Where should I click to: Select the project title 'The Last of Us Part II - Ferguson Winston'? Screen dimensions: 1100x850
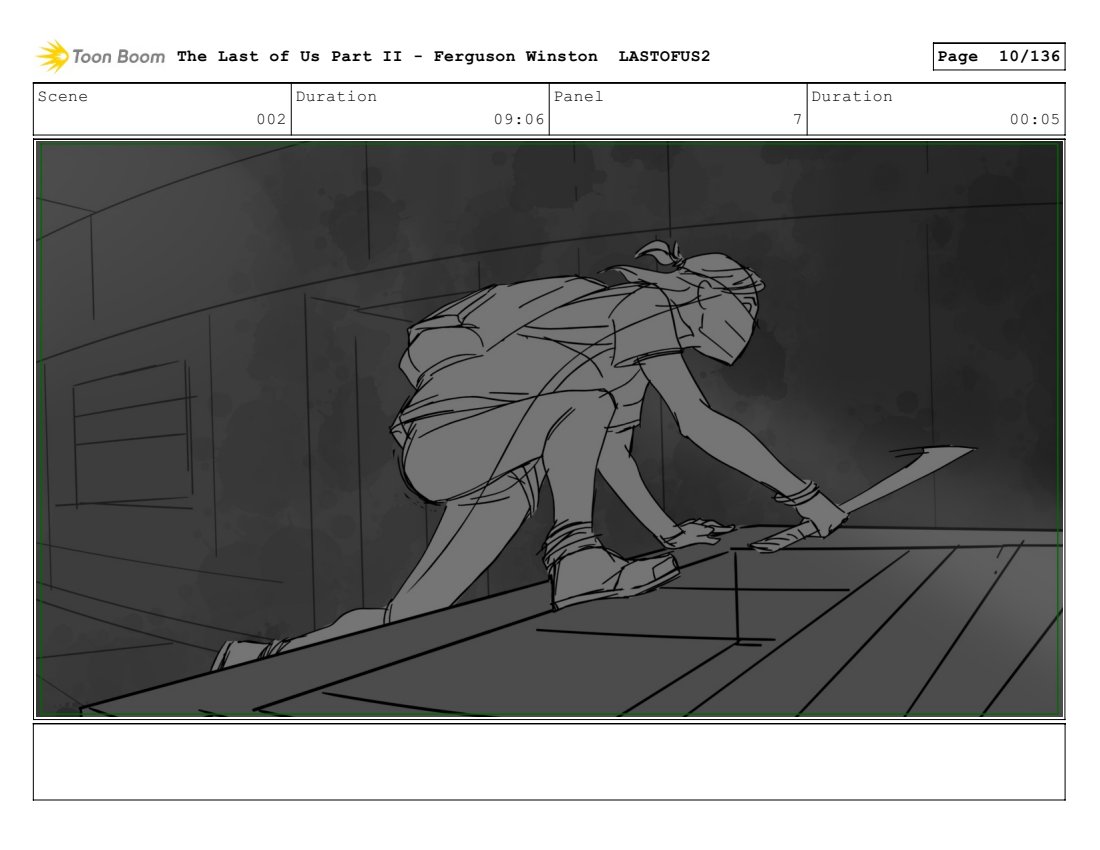click(x=387, y=56)
